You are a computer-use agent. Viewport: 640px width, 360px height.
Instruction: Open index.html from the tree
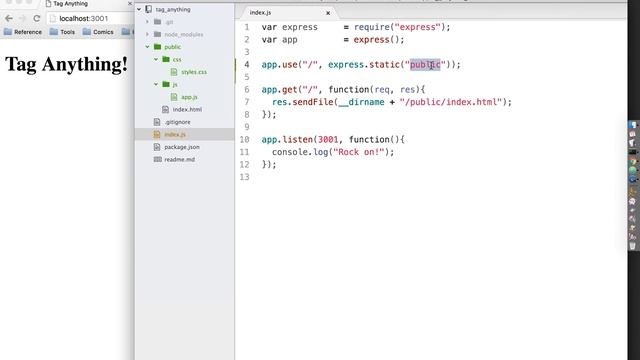coord(187,109)
